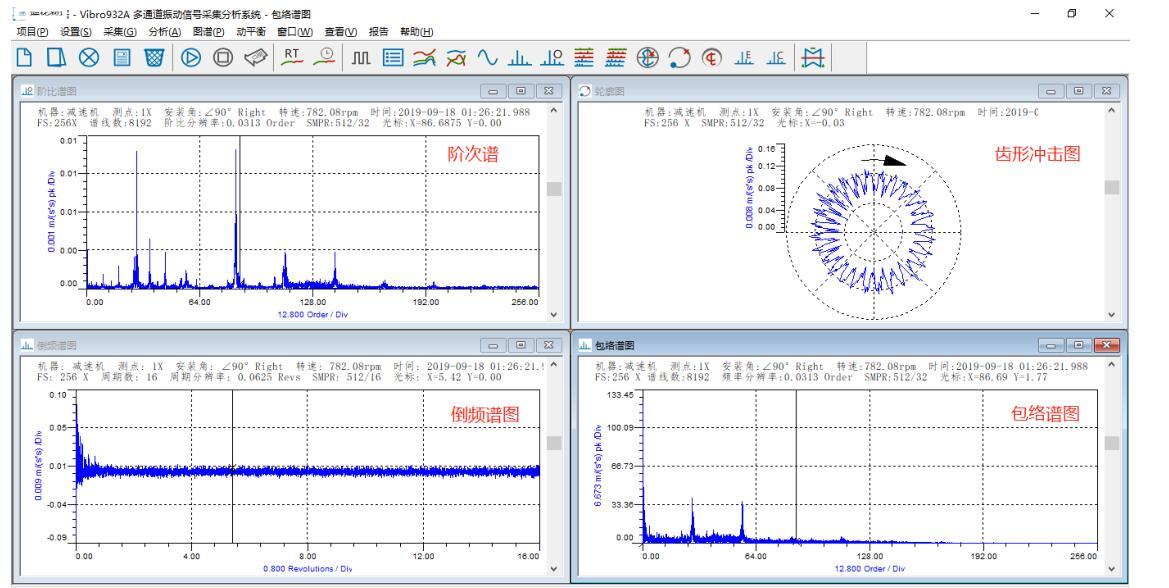Maximize the 倒频谱图 child window
Image resolution: width=1169 pixels, height=588 pixels.
click(521, 345)
